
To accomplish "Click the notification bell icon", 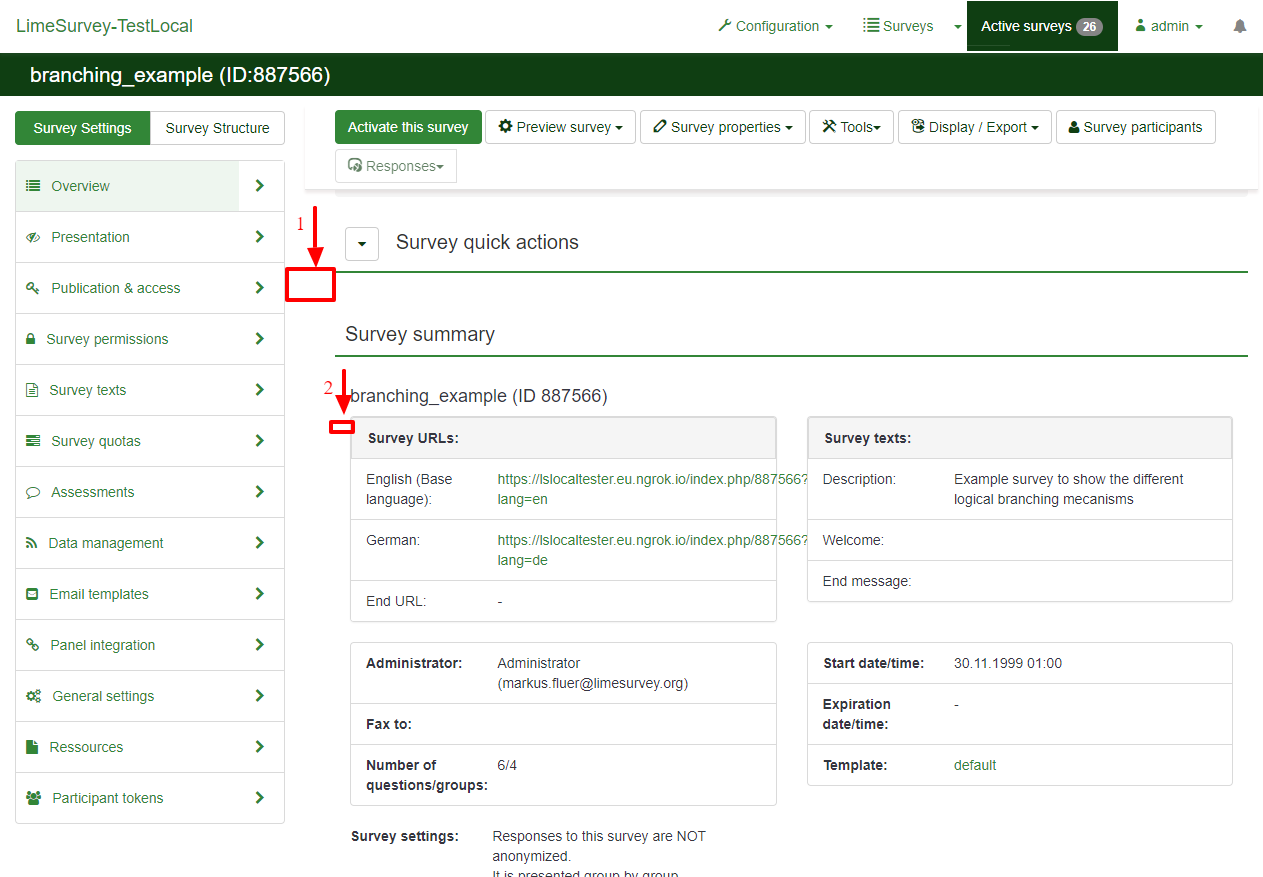I will [1240, 27].
